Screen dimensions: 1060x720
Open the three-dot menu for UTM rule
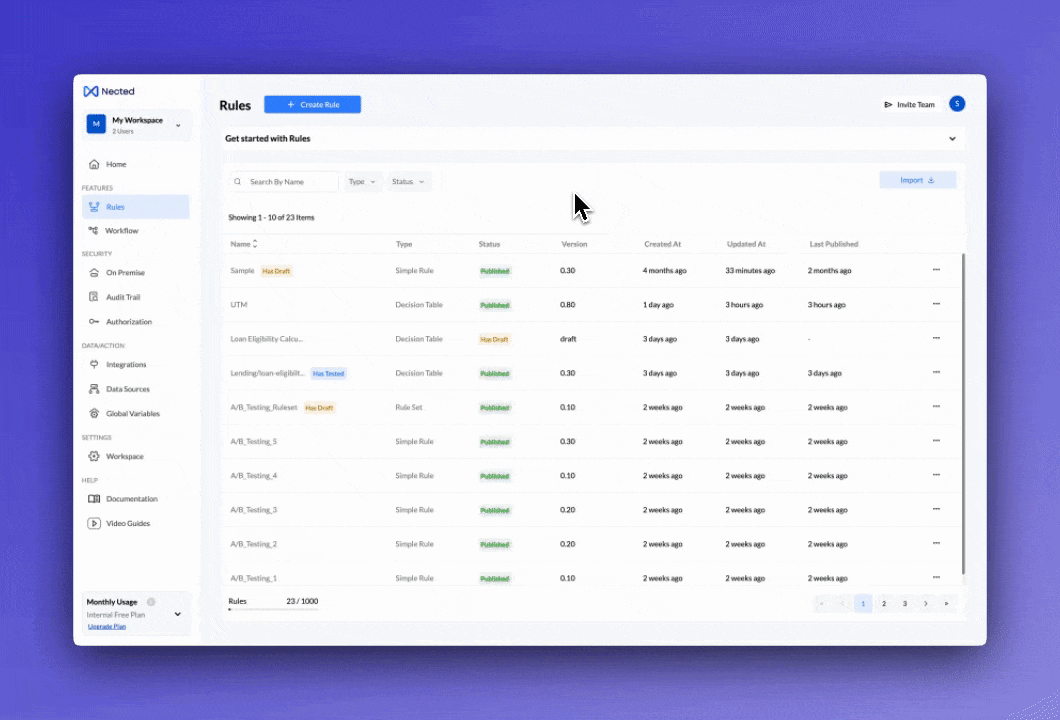pyautogui.click(x=936, y=304)
